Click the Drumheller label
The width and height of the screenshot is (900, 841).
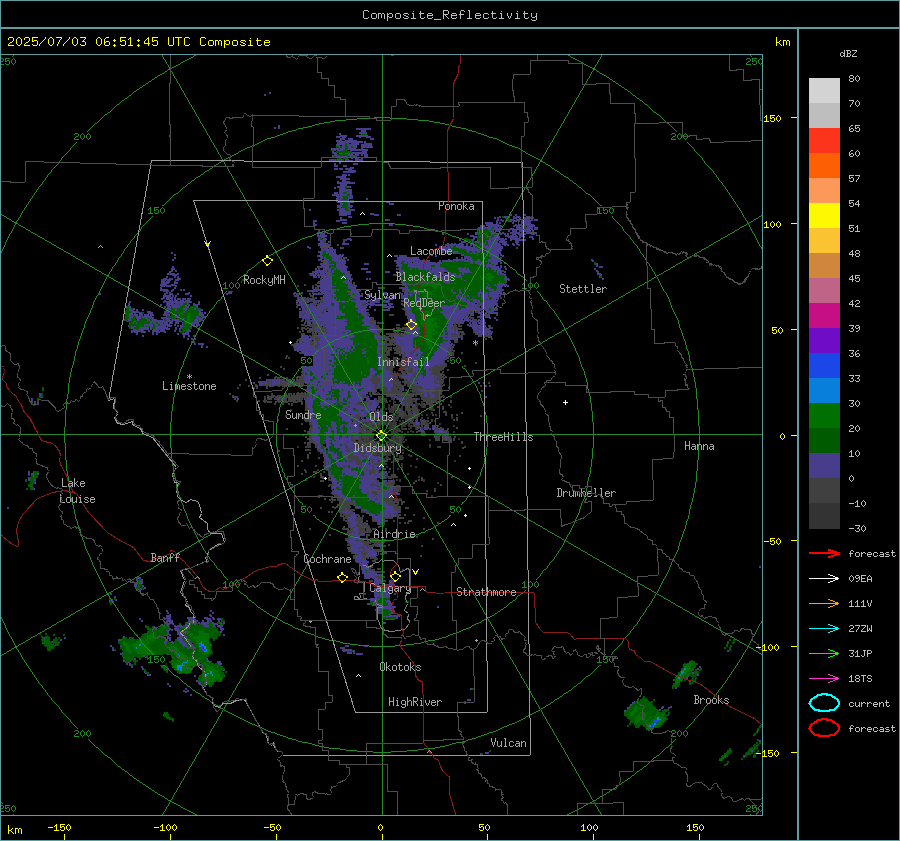586,493
